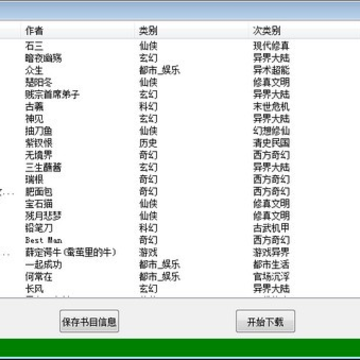Click 都市_娱乐 in 众生's row
The image size is (360, 360).
click(160, 70)
